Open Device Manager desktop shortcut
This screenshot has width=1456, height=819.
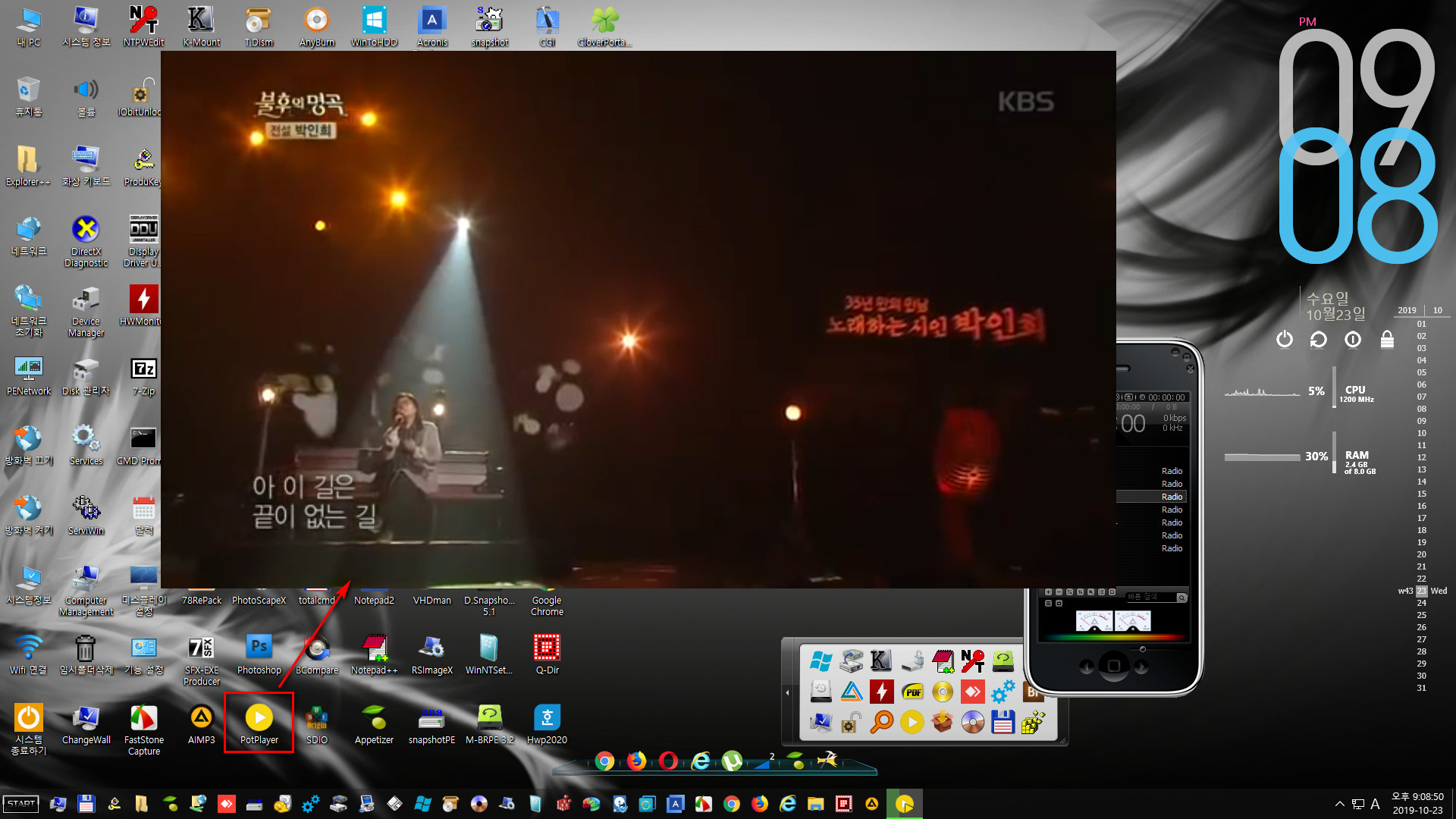(x=86, y=311)
